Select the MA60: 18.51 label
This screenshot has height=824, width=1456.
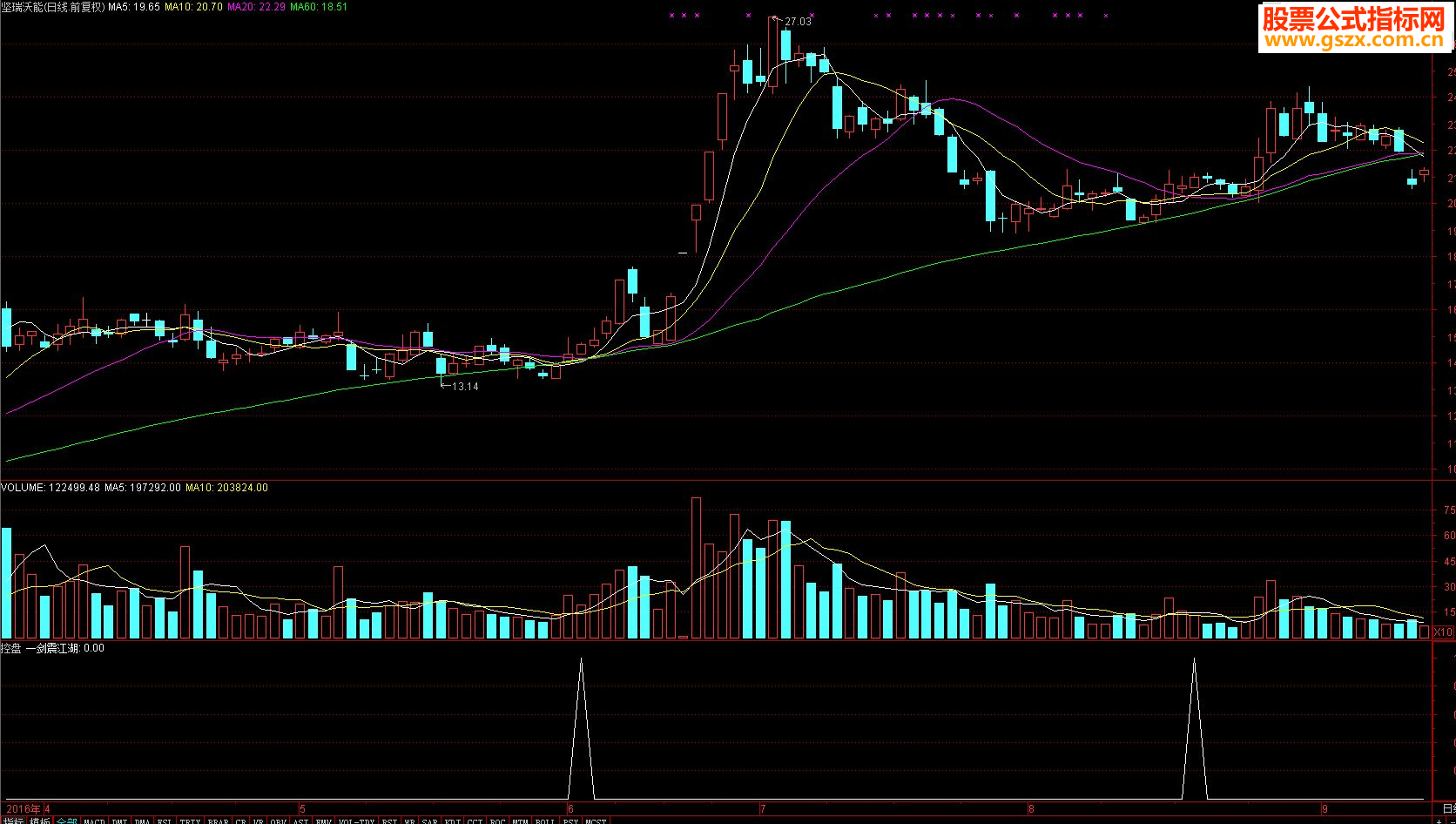coord(319,7)
